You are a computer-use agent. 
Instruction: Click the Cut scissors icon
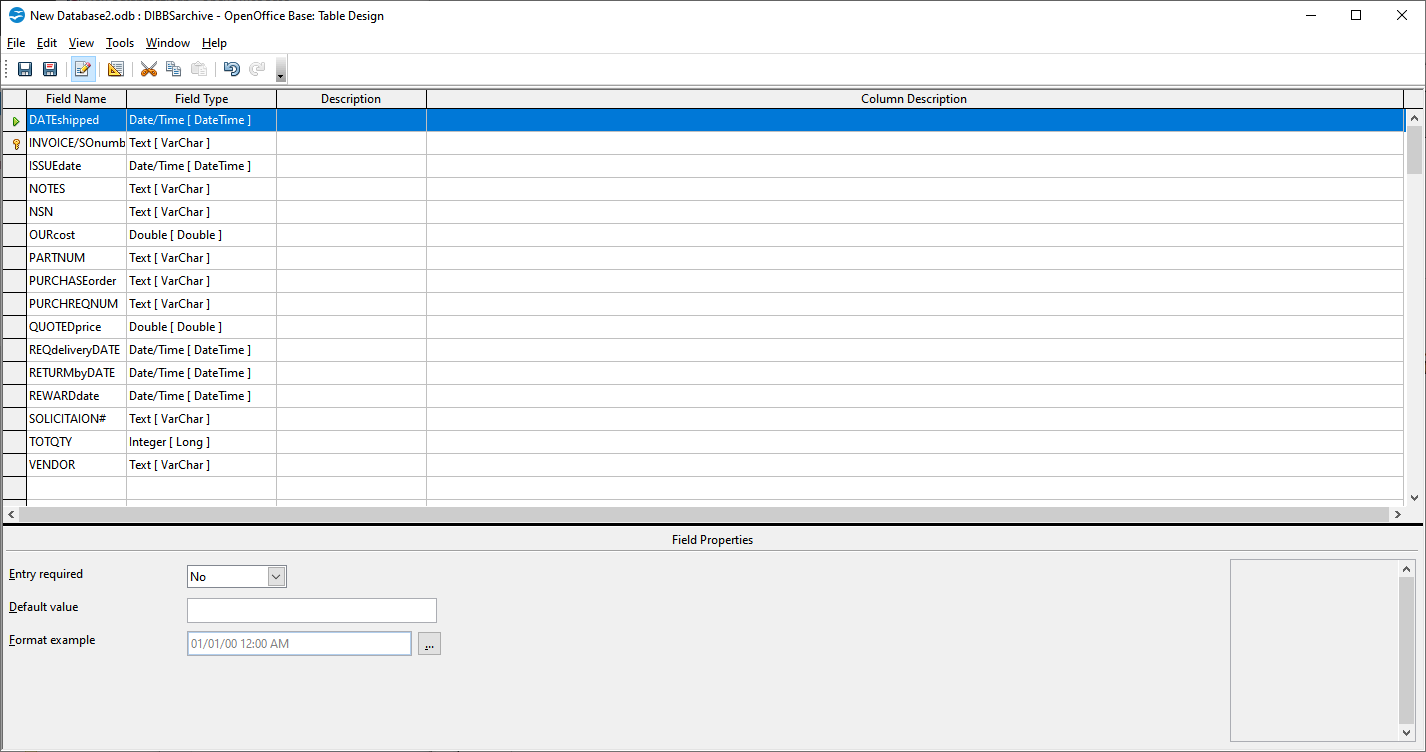pyautogui.click(x=149, y=69)
